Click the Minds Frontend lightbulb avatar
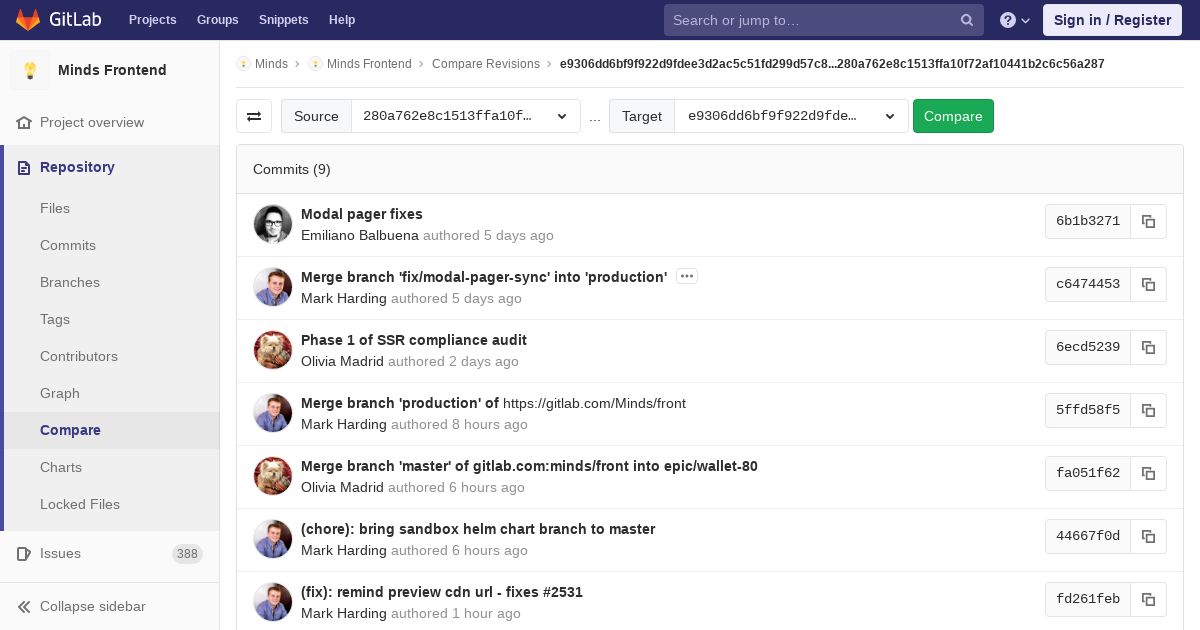 click(x=30, y=70)
